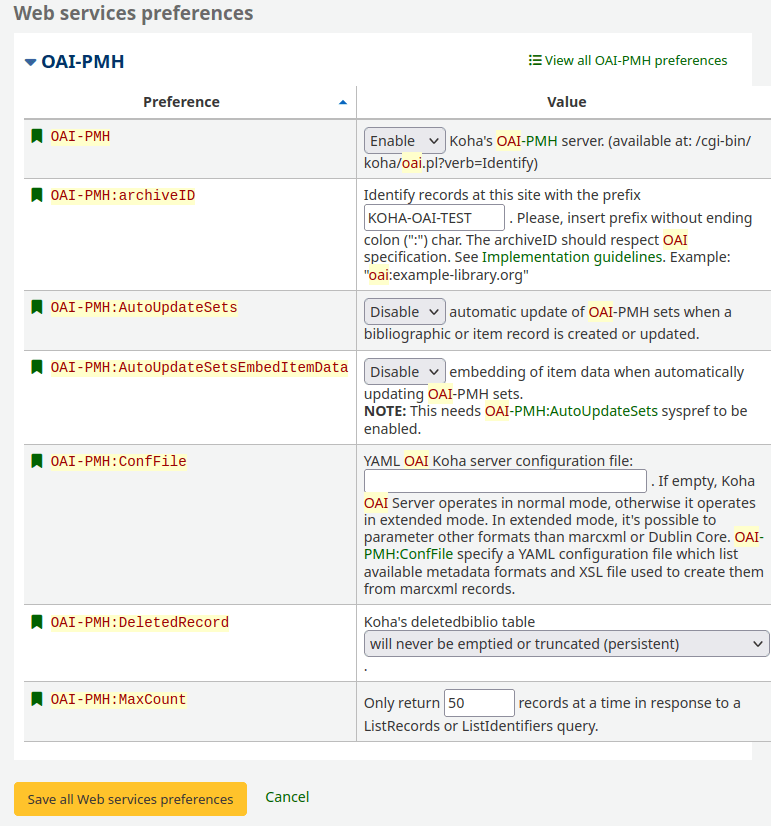
Task: Click the MaxCount records field showing 50
Action: point(479,703)
